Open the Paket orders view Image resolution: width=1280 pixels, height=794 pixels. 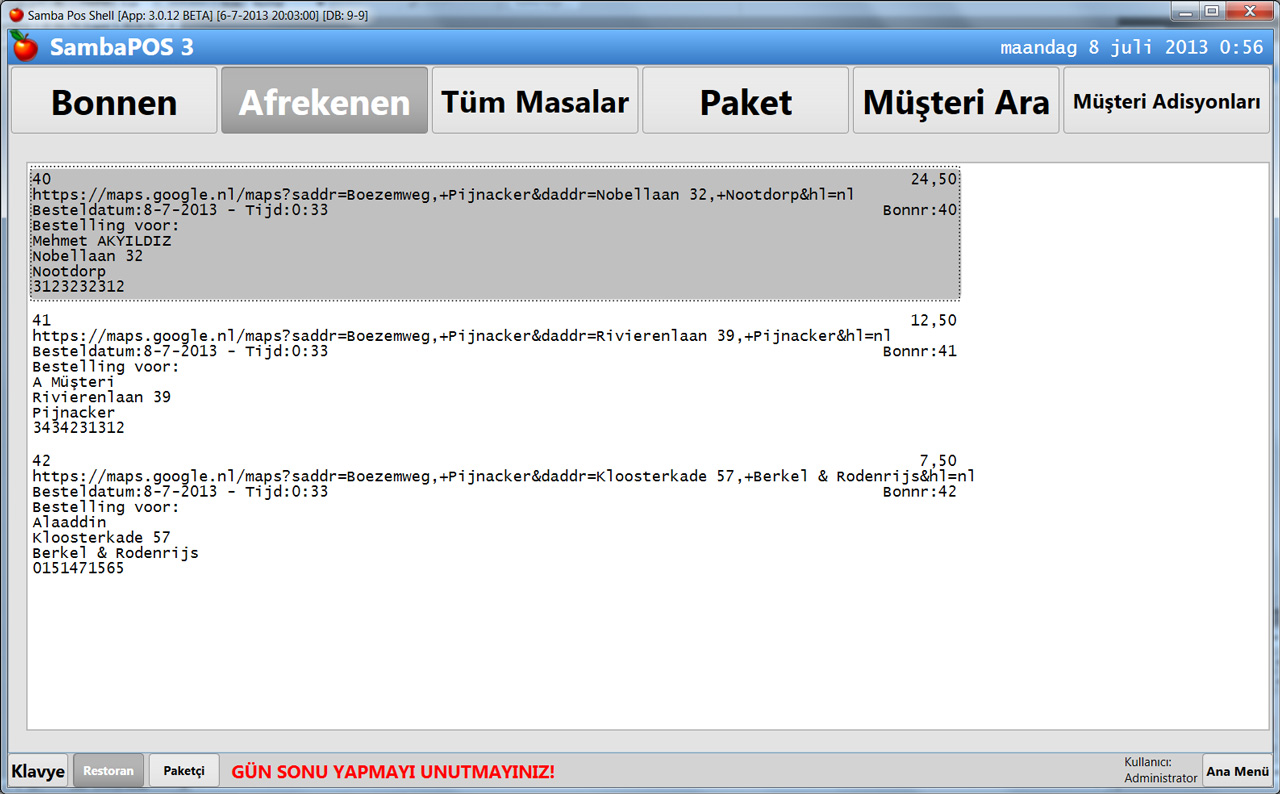click(745, 101)
